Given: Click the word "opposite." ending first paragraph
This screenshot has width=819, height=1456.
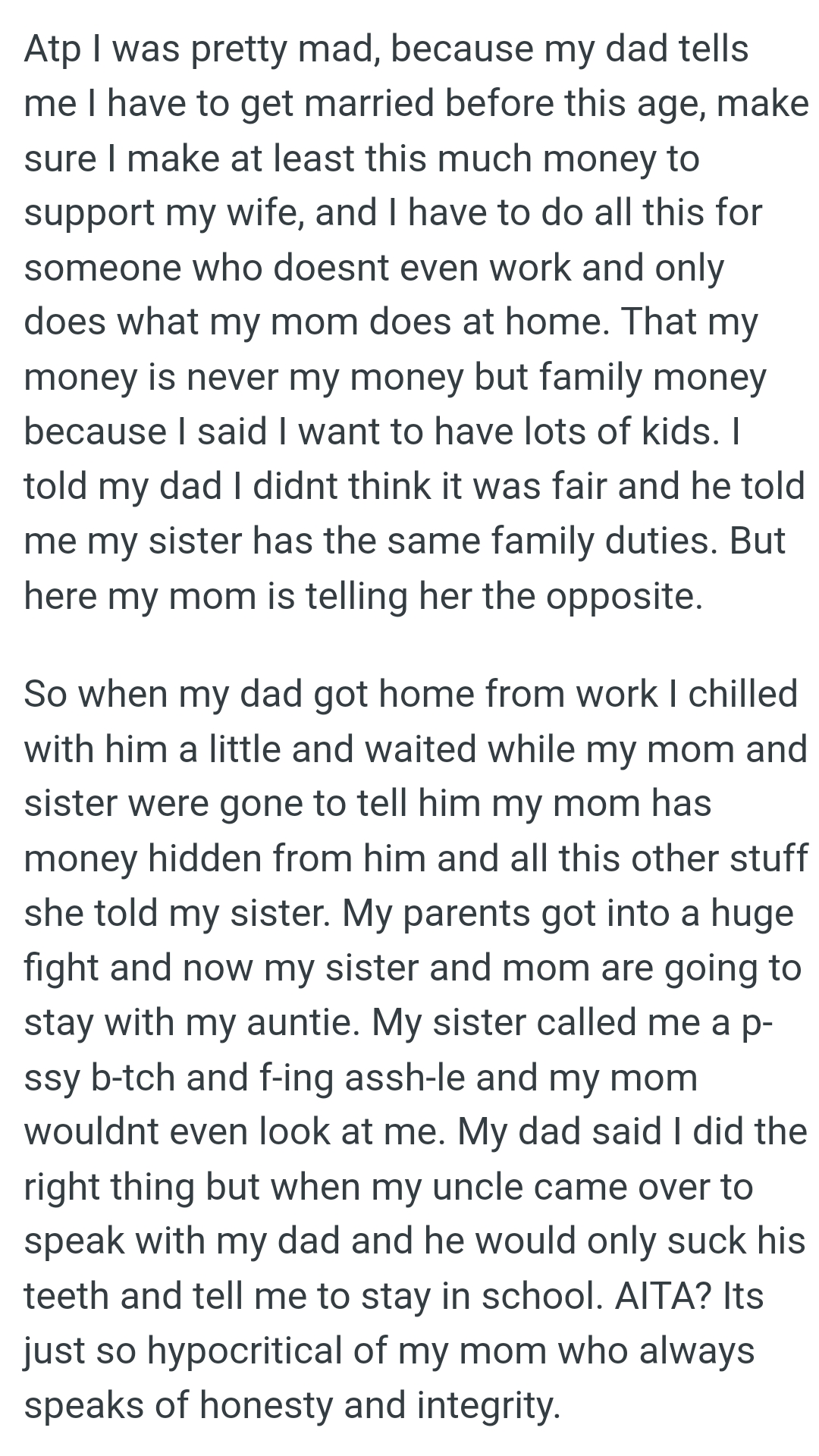Looking at the screenshot, I should (625, 597).
